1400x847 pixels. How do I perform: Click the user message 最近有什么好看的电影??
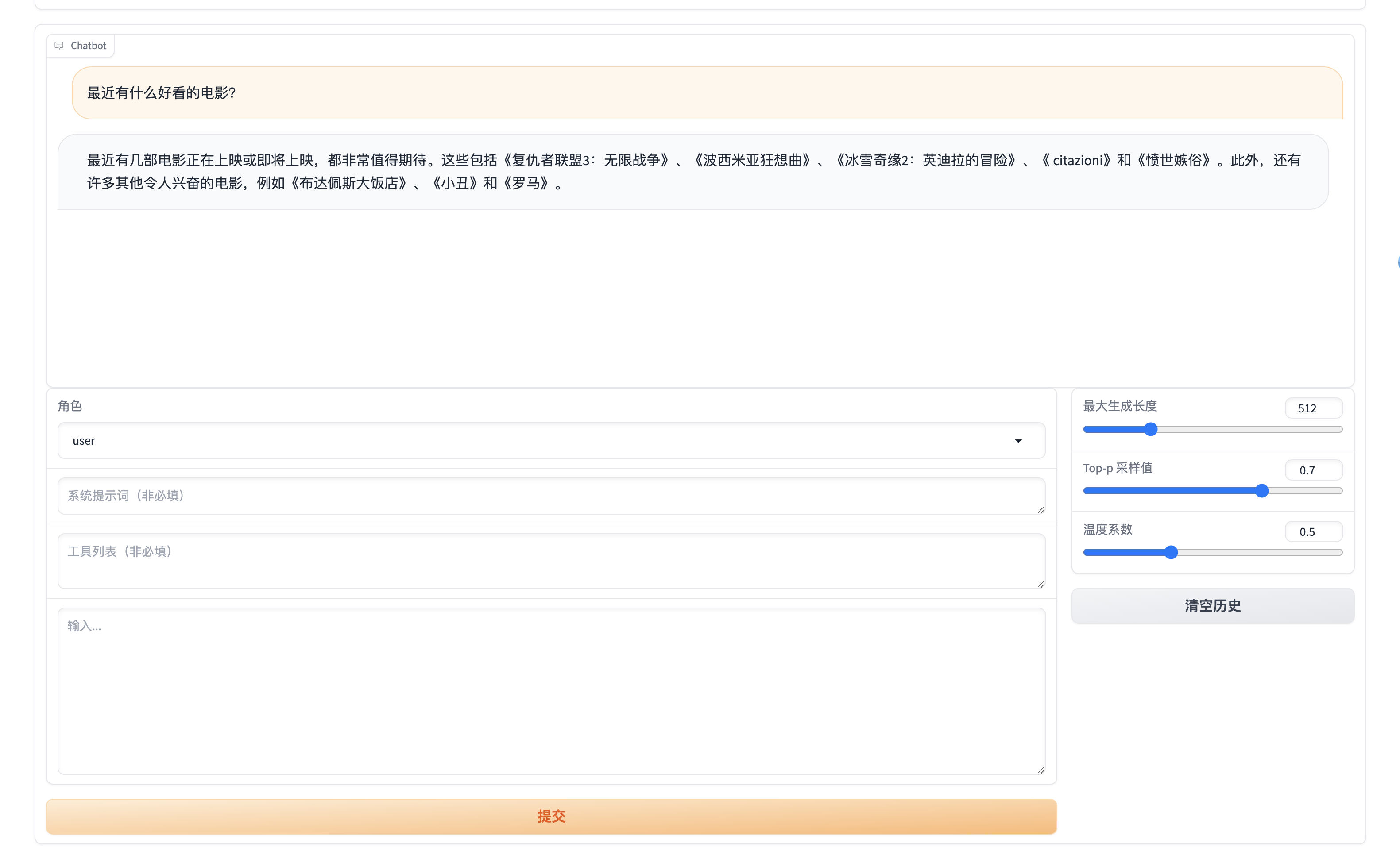click(x=708, y=93)
